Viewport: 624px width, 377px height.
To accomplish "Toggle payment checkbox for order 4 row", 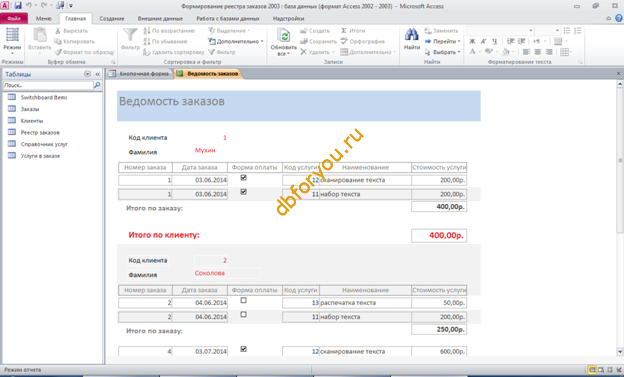I will point(244,349).
